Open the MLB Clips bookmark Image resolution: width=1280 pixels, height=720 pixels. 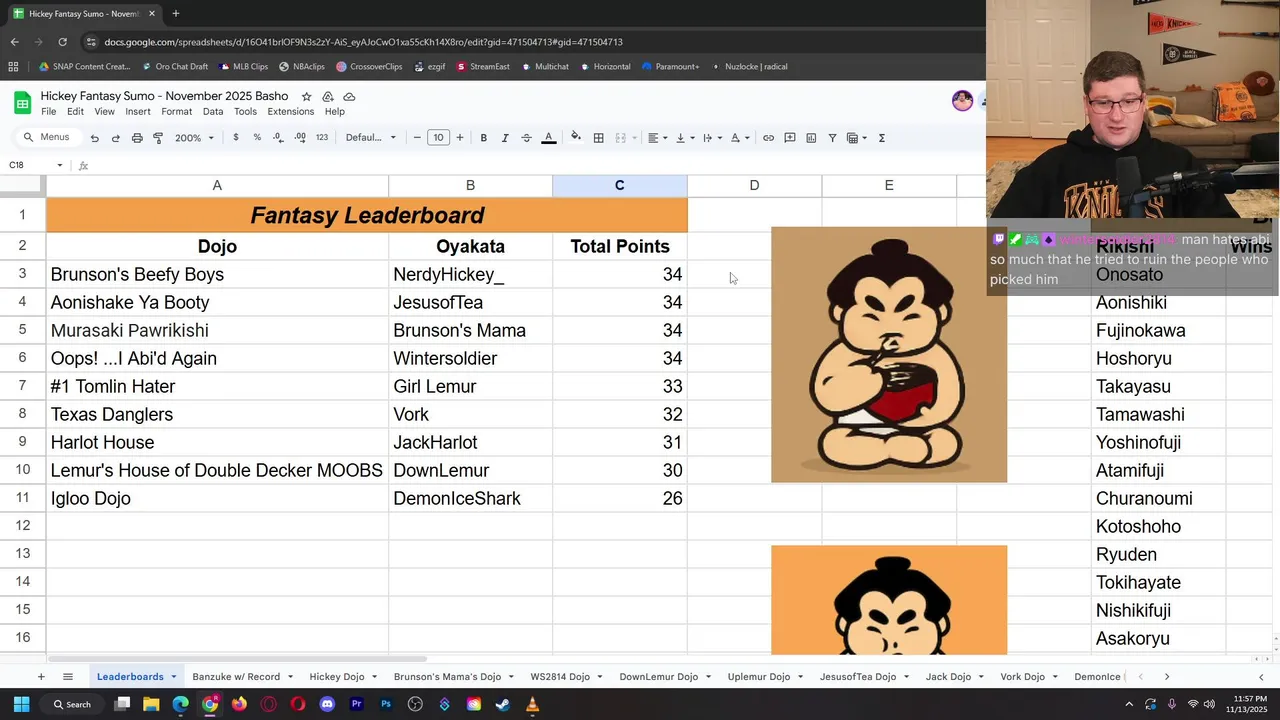(x=243, y=67)
